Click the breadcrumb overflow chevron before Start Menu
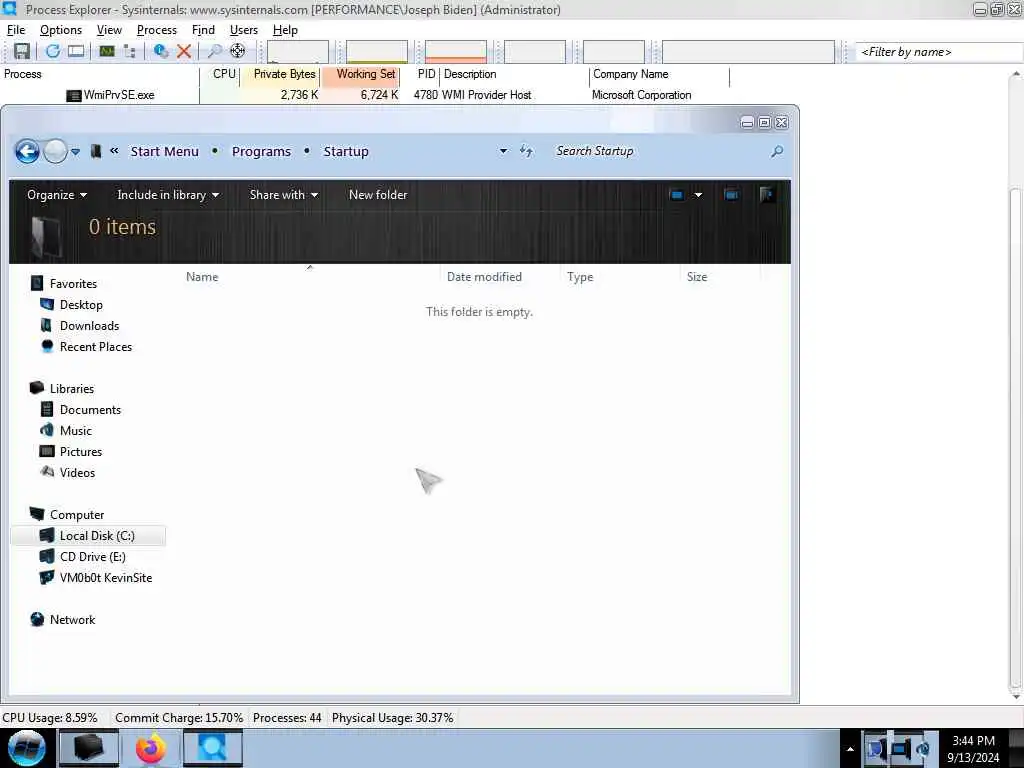This screenshot has width=1024, height=768. pos(114,151)
